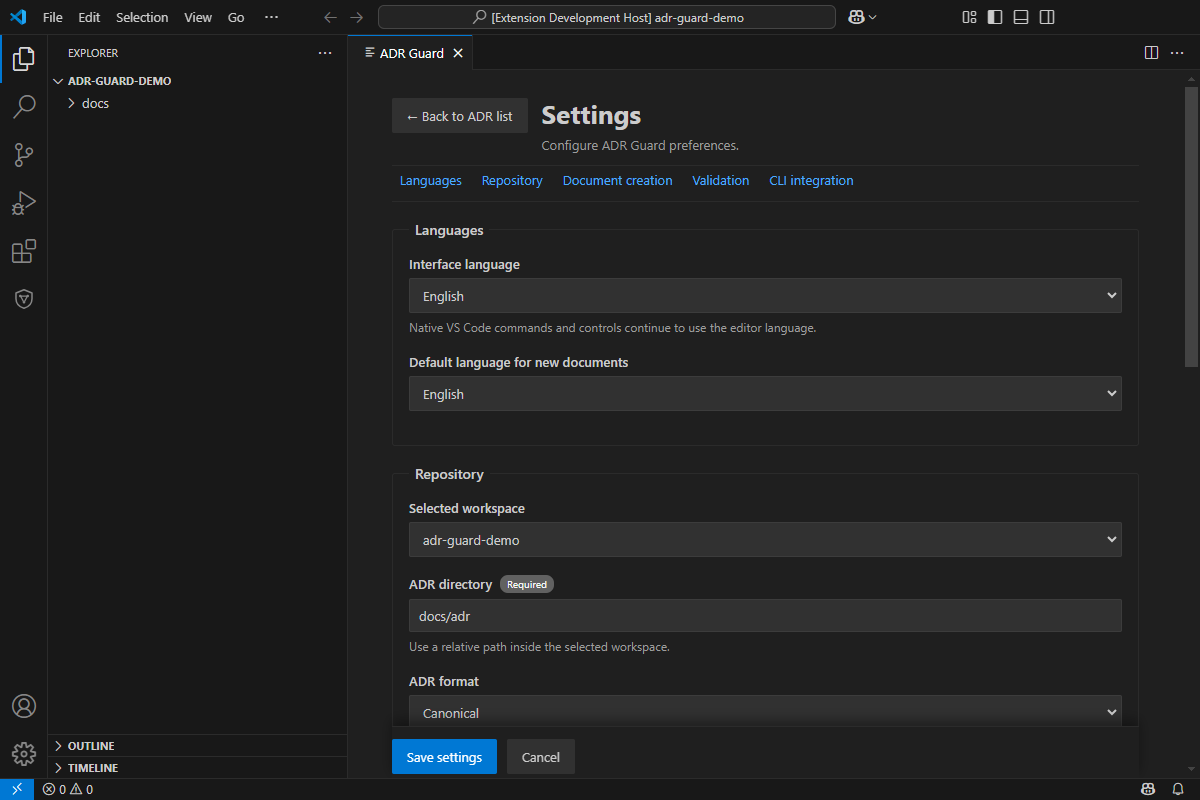
Task: Open the Search view icon
Action: [24, 106]
